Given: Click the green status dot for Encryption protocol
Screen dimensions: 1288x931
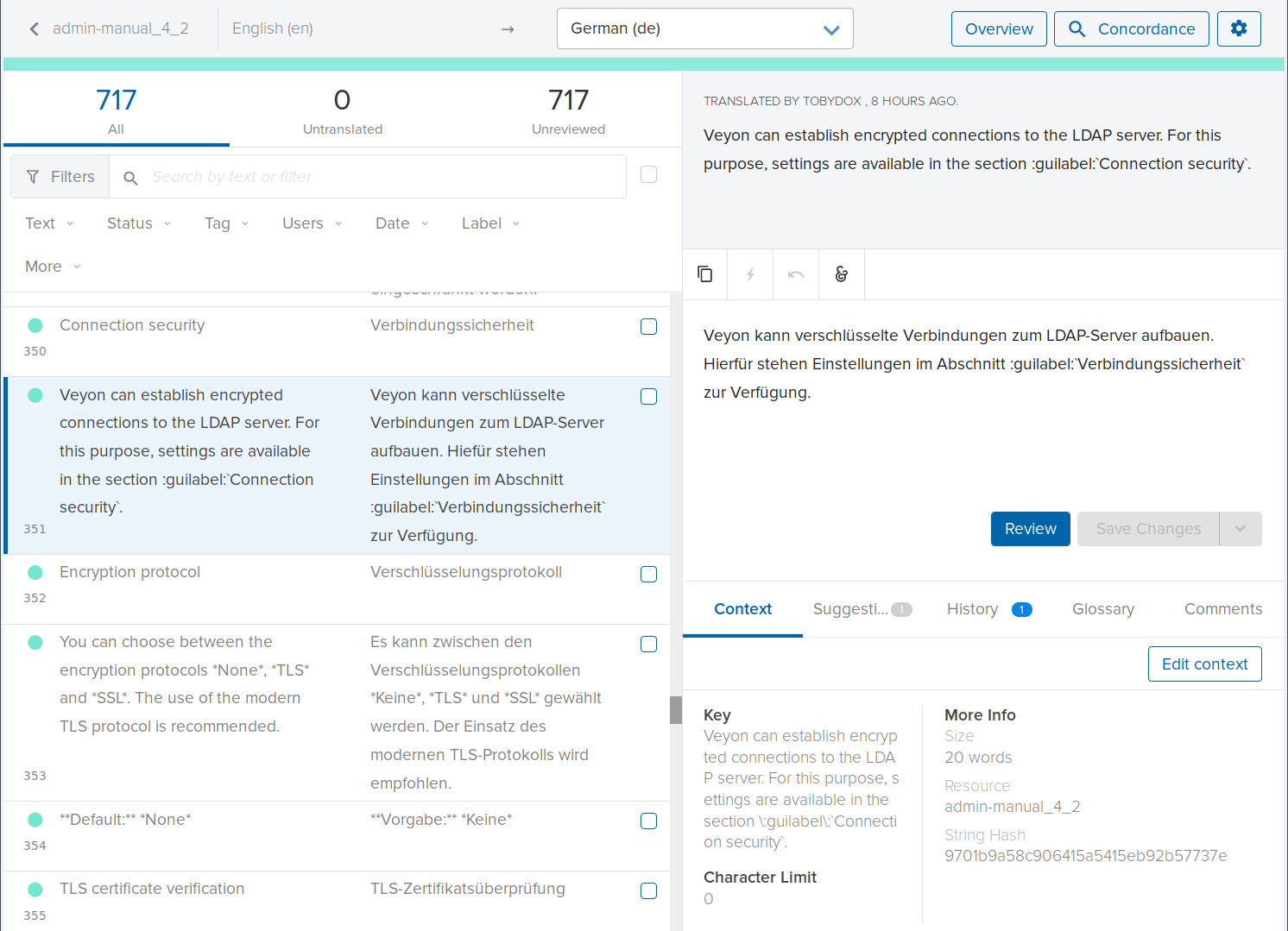Looking at the screenshot, I should [x=35, y=572].
